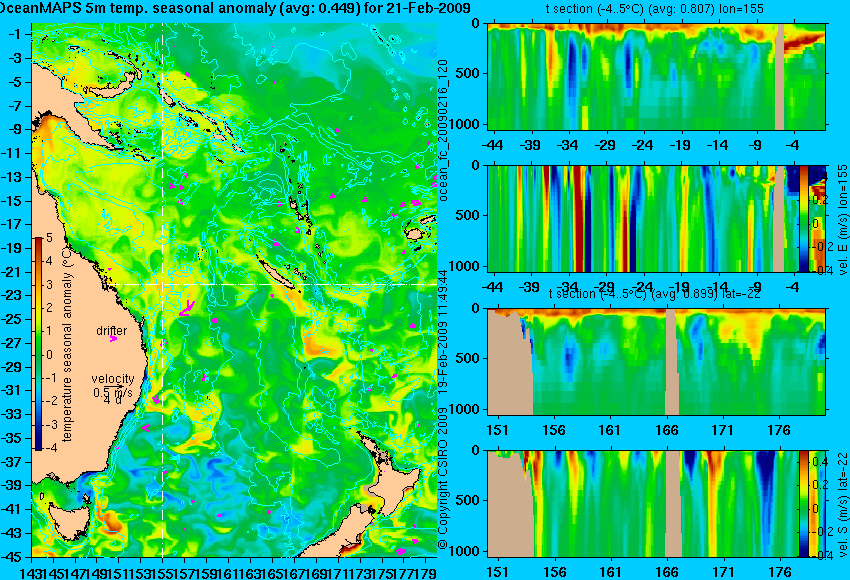Click latitude label '-1' on map y-axis
The image size is (850, 580).
pos(15,34)
